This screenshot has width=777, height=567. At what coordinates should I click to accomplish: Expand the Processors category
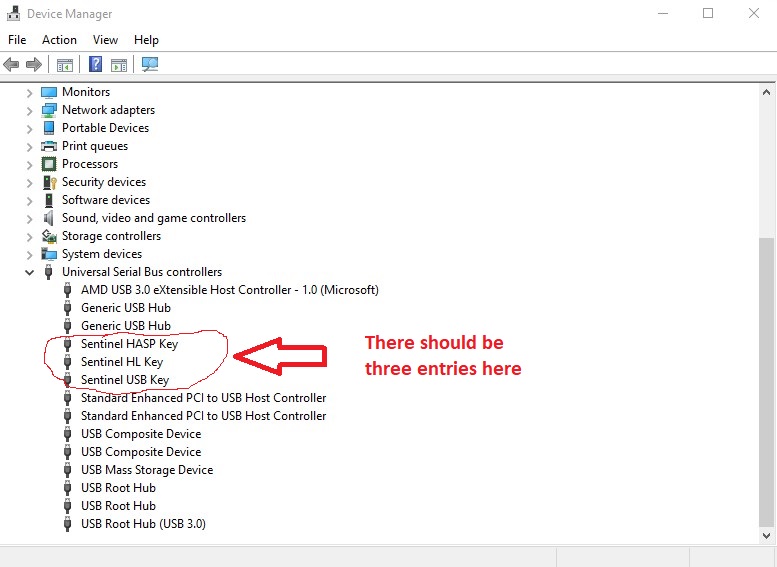pos(29,165)
